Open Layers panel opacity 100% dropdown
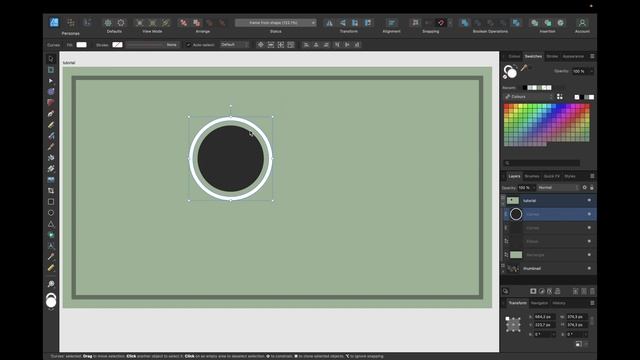 [527, 188]
